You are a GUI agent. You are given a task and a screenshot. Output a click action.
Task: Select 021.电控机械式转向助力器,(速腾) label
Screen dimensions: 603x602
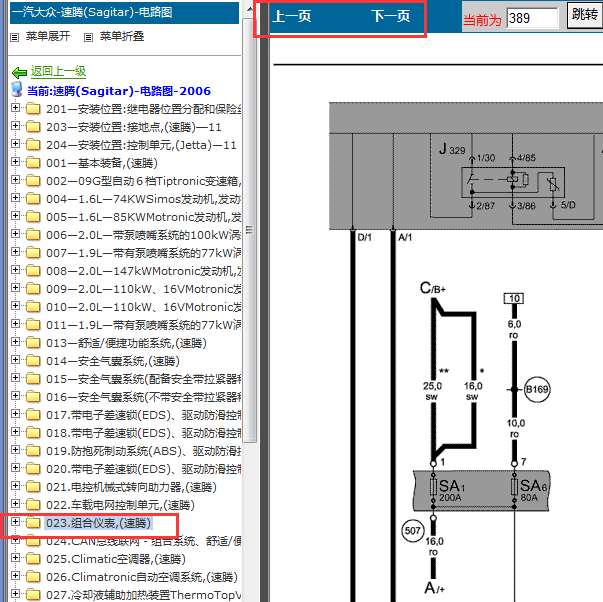pyautogui.click(x=132, y=487)
